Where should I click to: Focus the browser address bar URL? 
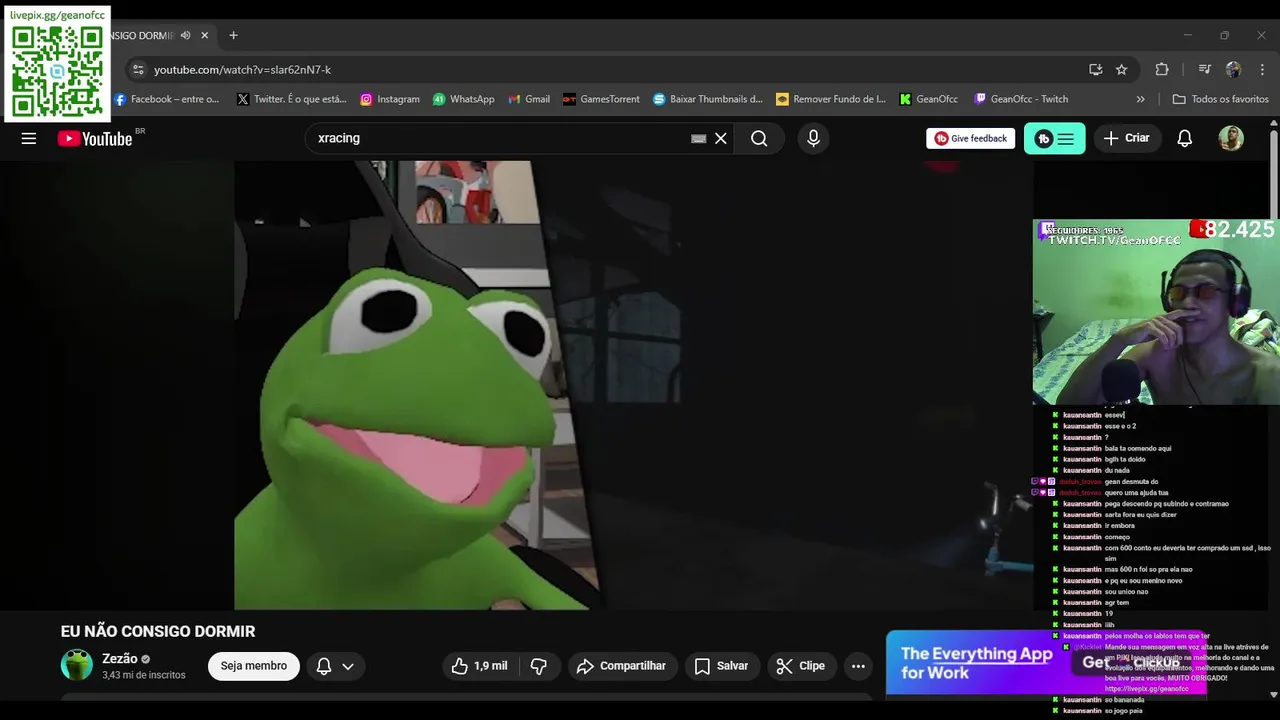point(243,70)
